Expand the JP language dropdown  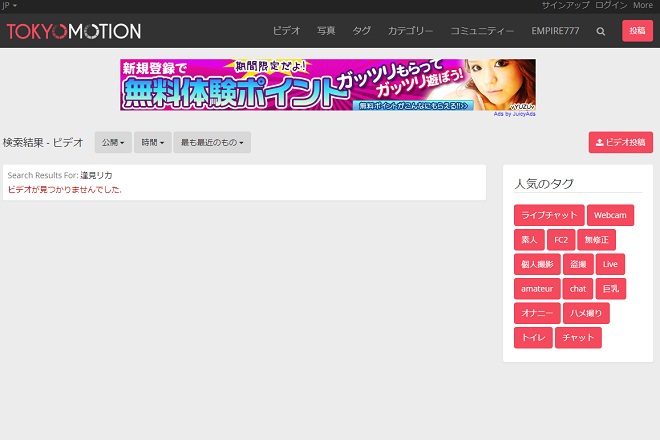pyautogui.click(x=9, y=6)
